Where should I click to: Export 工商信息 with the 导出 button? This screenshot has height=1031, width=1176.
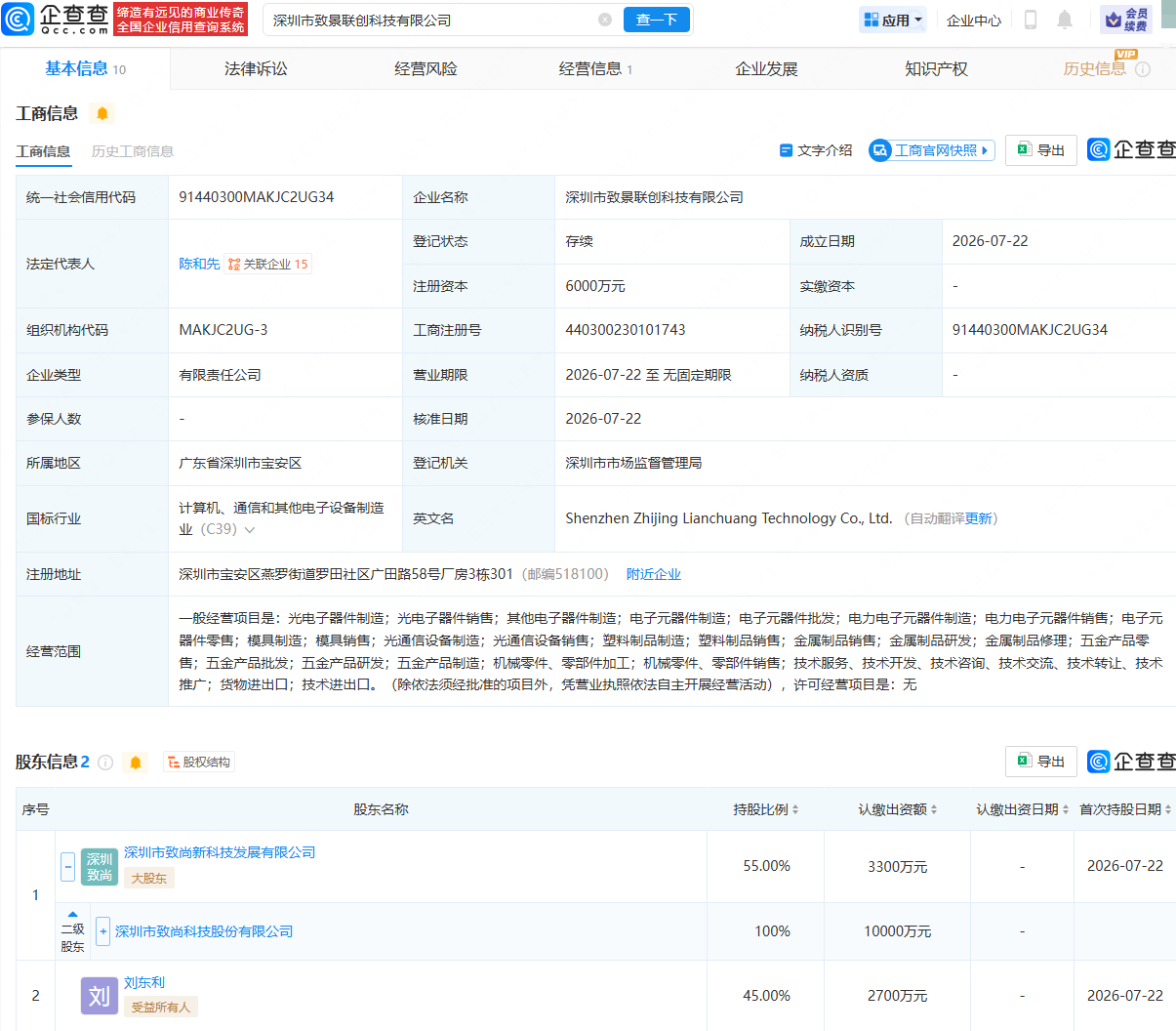[1041, 150]
